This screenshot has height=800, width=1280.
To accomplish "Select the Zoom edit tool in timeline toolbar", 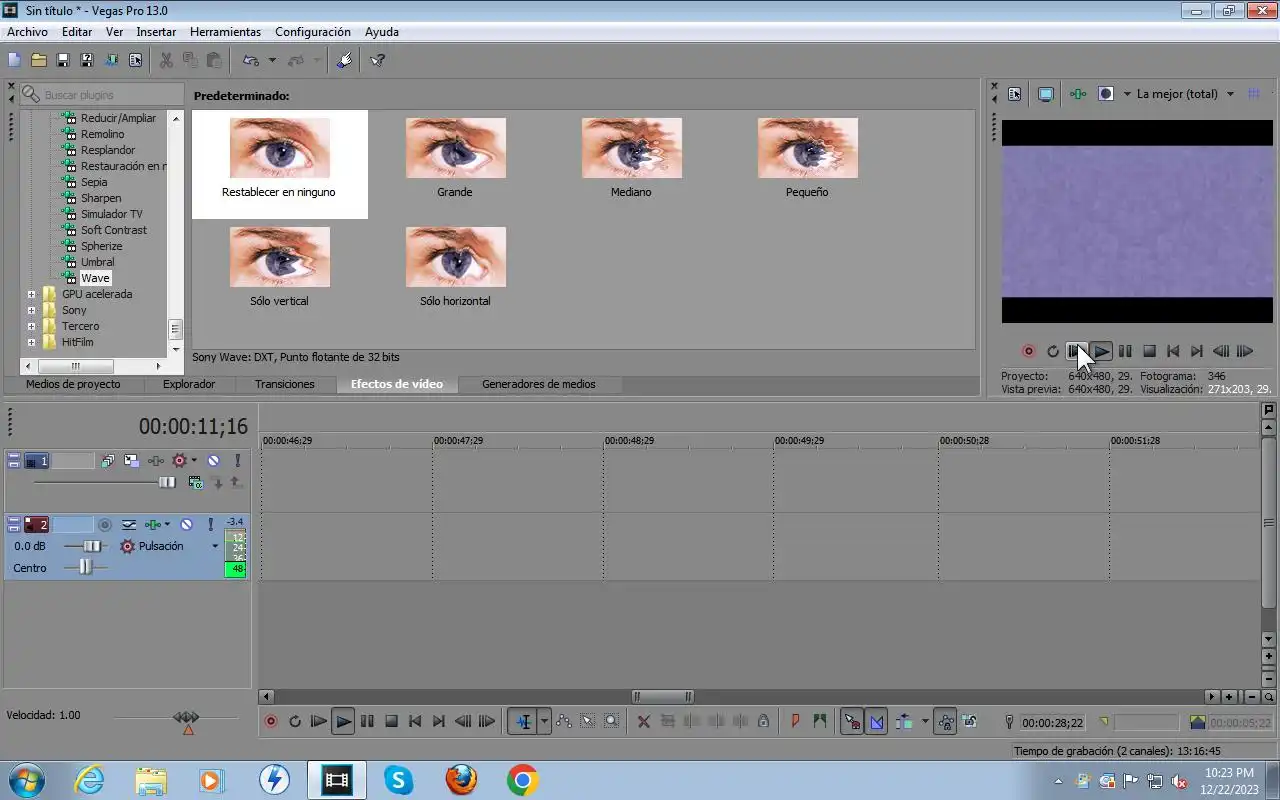I will tap(611, 721).
